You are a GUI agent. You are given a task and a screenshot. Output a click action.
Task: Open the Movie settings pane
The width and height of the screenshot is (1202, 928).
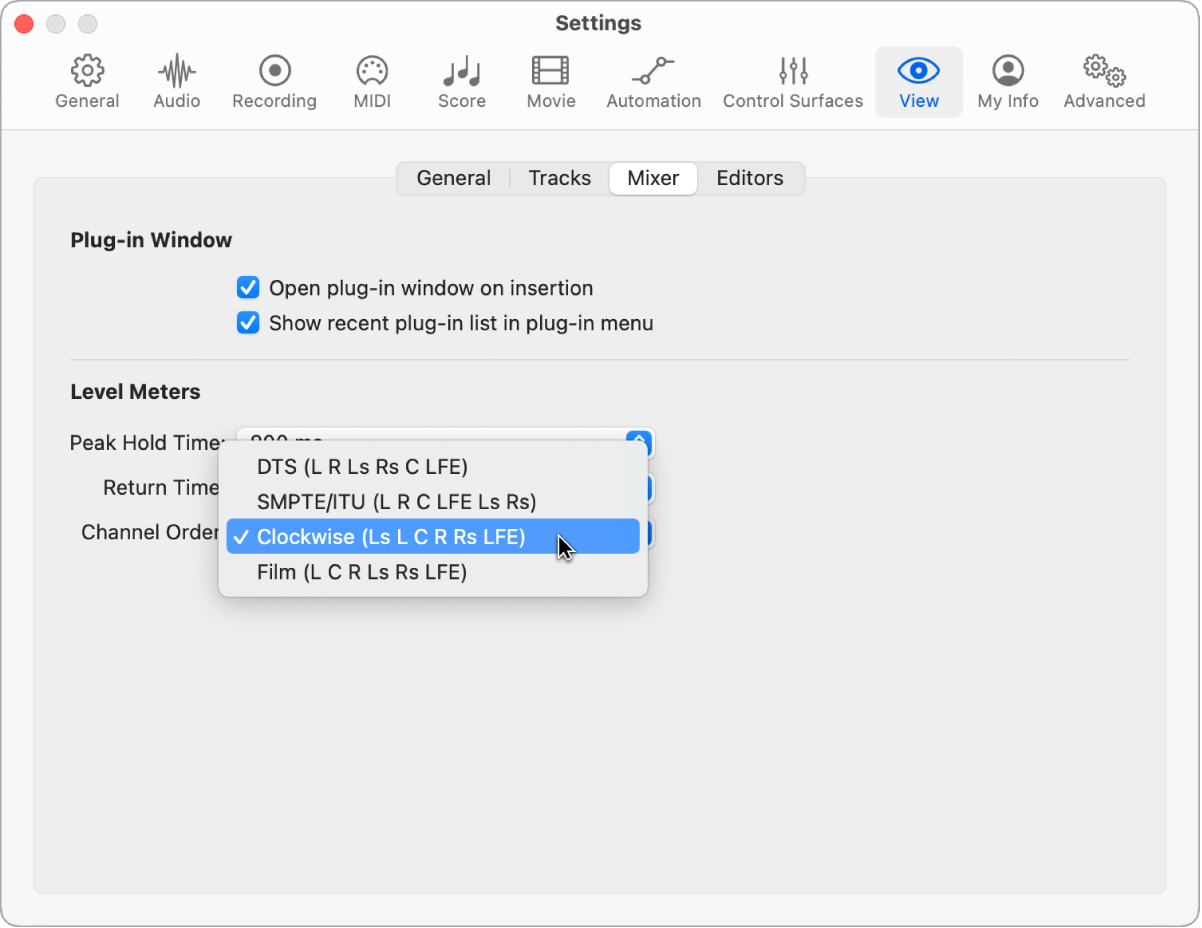[551, 82]
